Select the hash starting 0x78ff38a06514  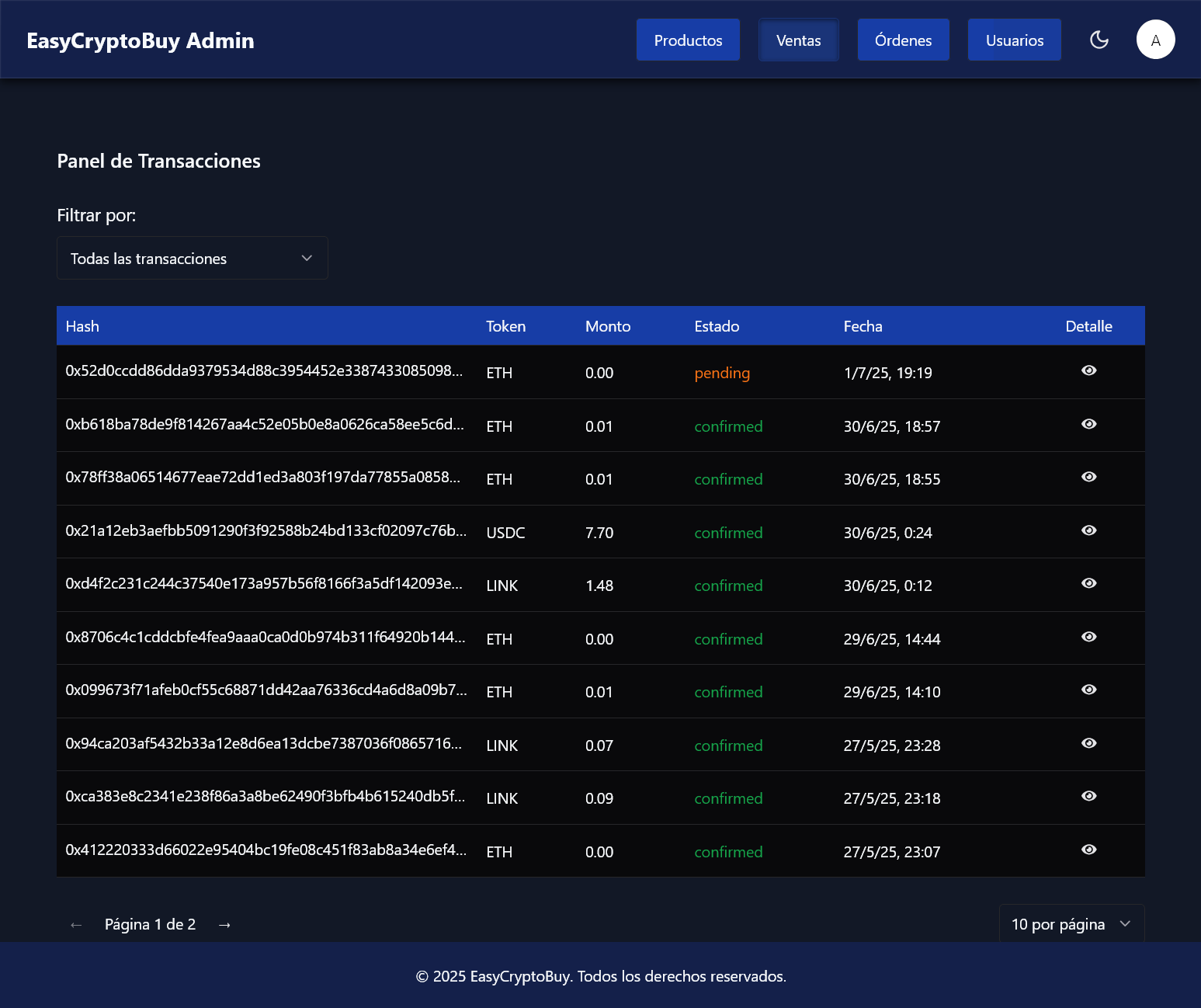(263, 477)
